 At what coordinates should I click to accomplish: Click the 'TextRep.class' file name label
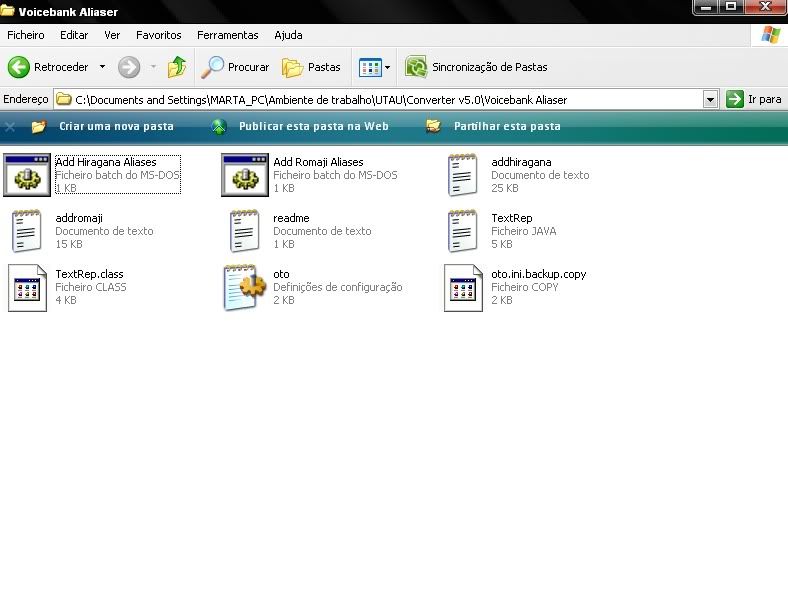click(89, 274)
